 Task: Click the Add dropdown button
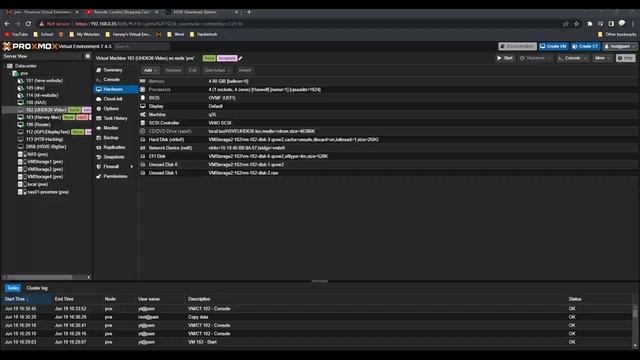[x=150, y=70]
